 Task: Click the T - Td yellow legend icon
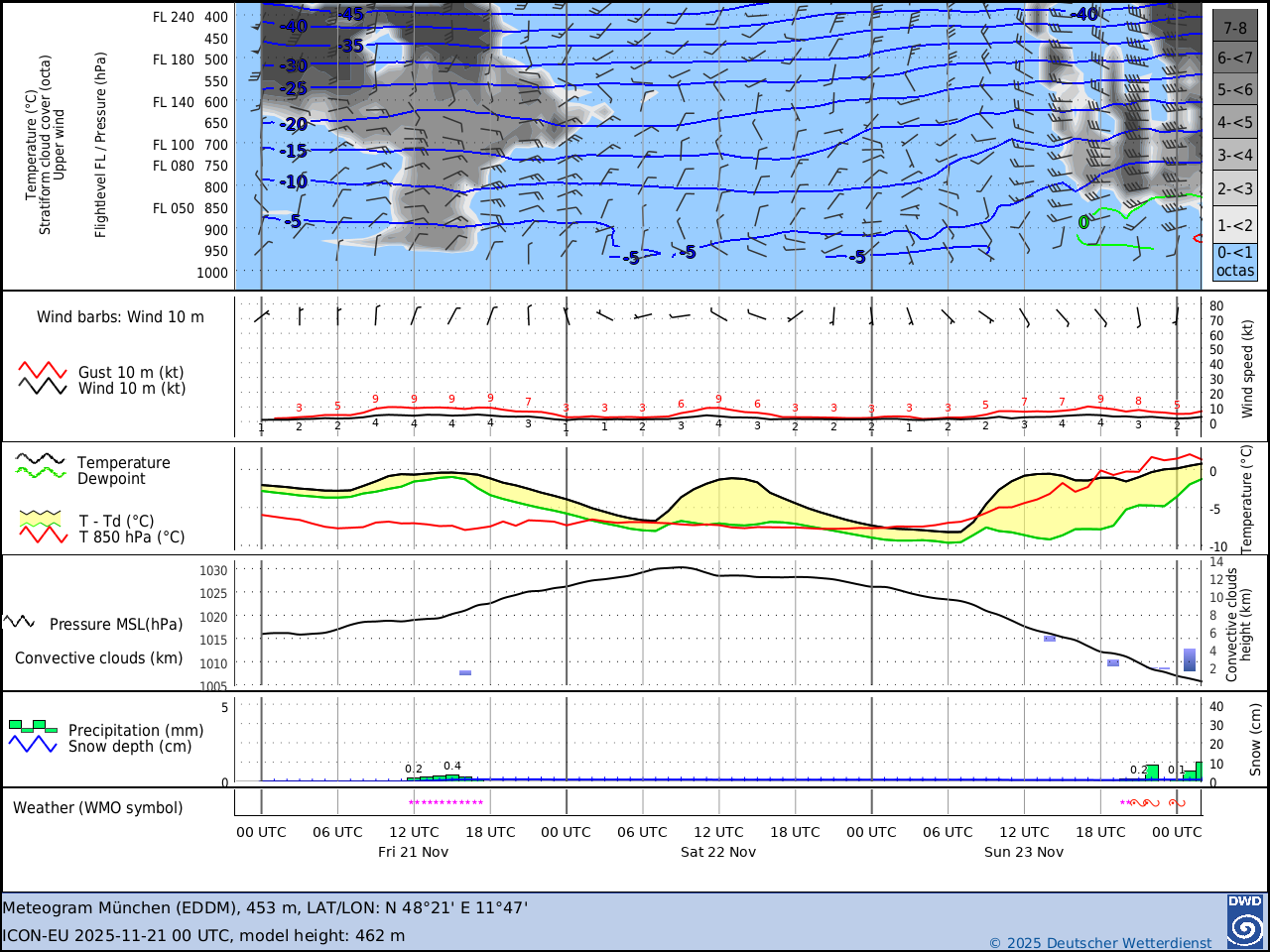43,519
